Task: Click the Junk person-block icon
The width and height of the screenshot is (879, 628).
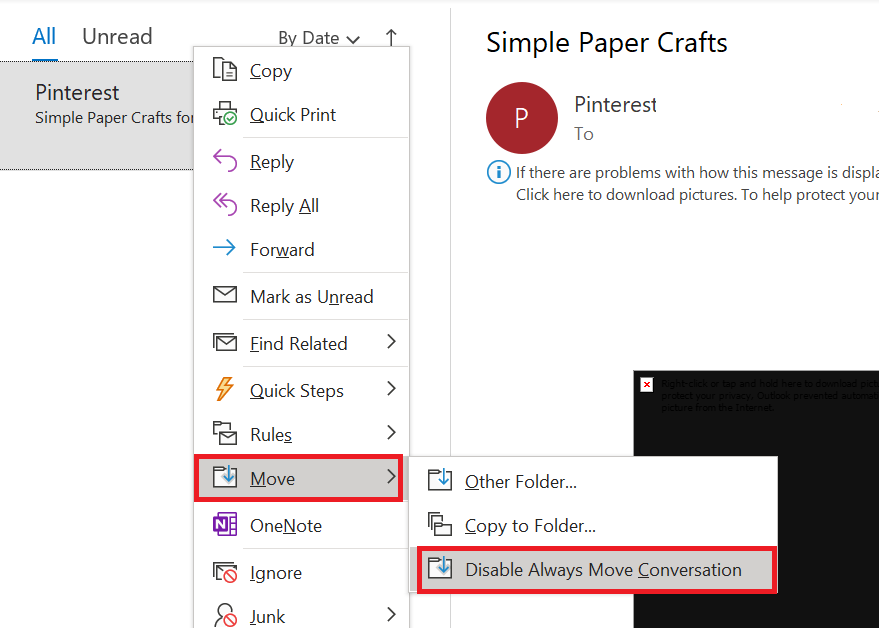Action: pos(225,615)
